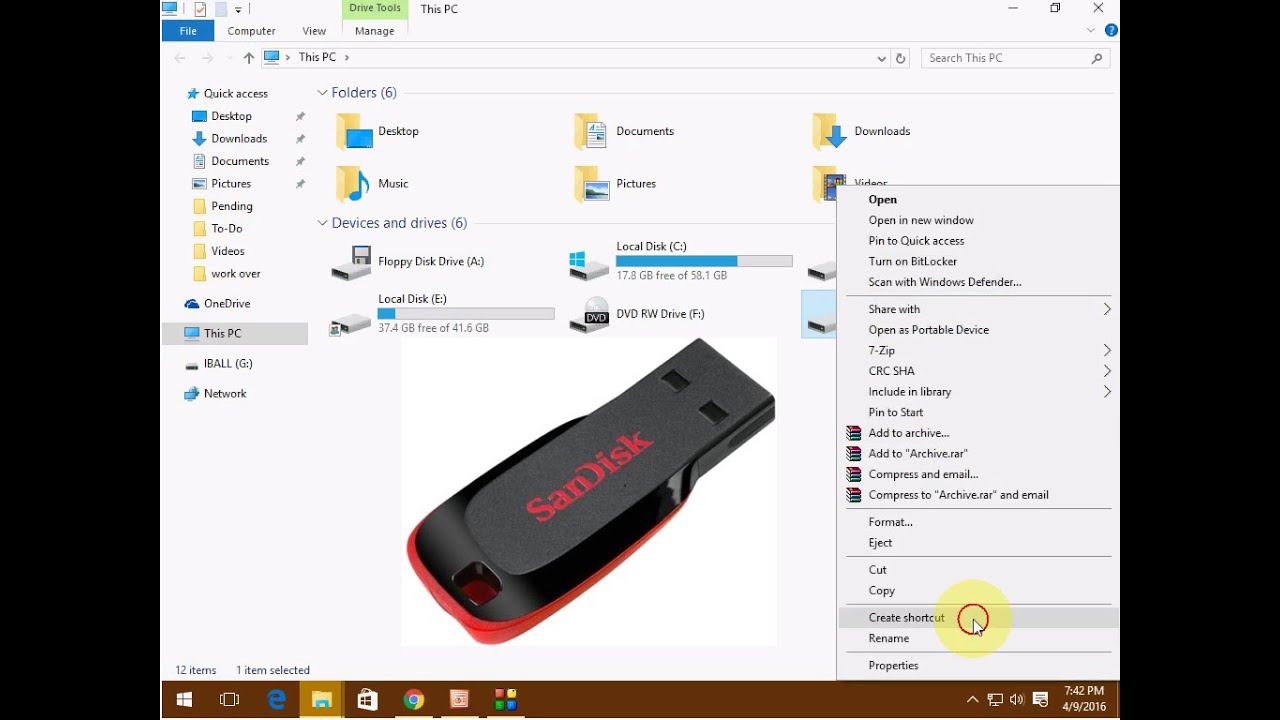This screenshot has width=1280, height=720.
Task: Expand Share with submenu arrow
Action: coord(1107,309)
